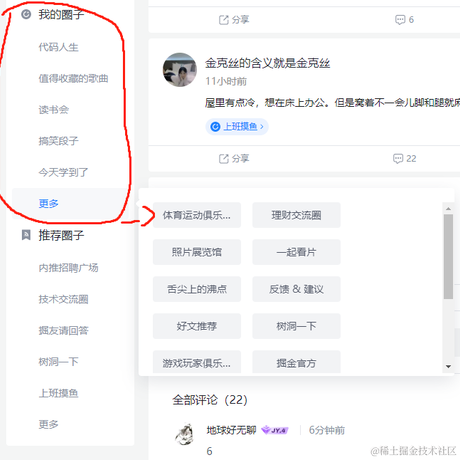
Task: Open user name 金克丝的含义就是金克丝
Action: coord(267,63)
